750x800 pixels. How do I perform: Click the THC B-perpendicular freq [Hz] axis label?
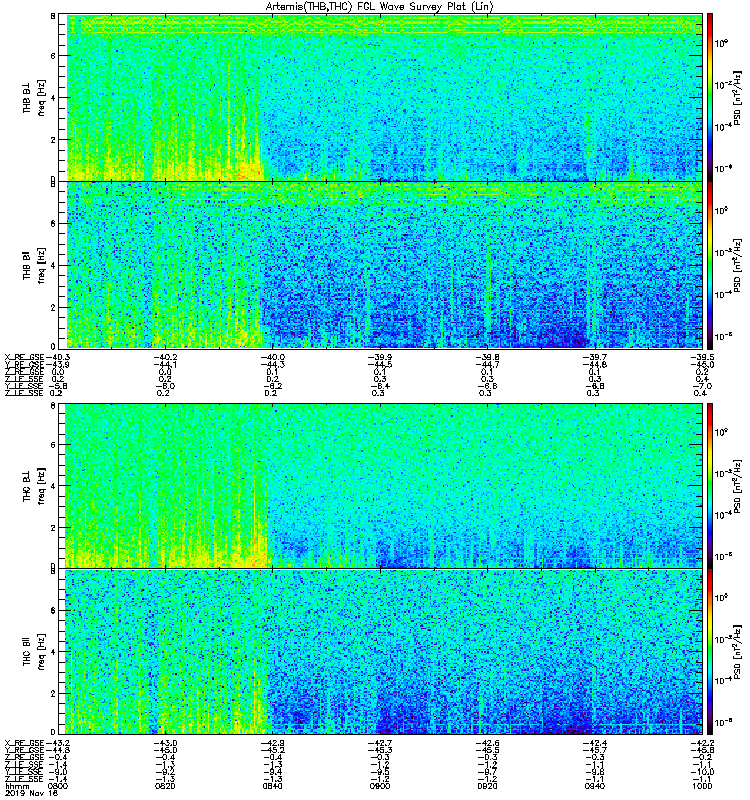point(41,486)
